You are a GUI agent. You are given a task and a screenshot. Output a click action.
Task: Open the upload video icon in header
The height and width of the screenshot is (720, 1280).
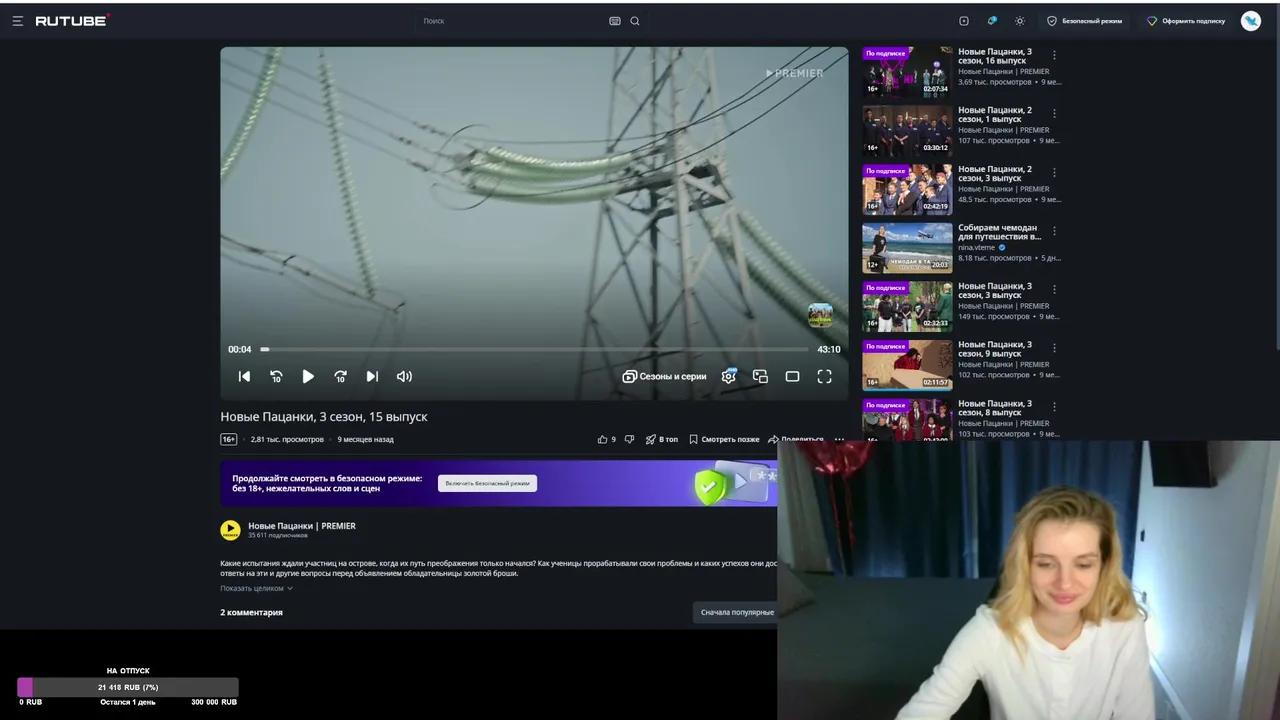pos(964,21)
